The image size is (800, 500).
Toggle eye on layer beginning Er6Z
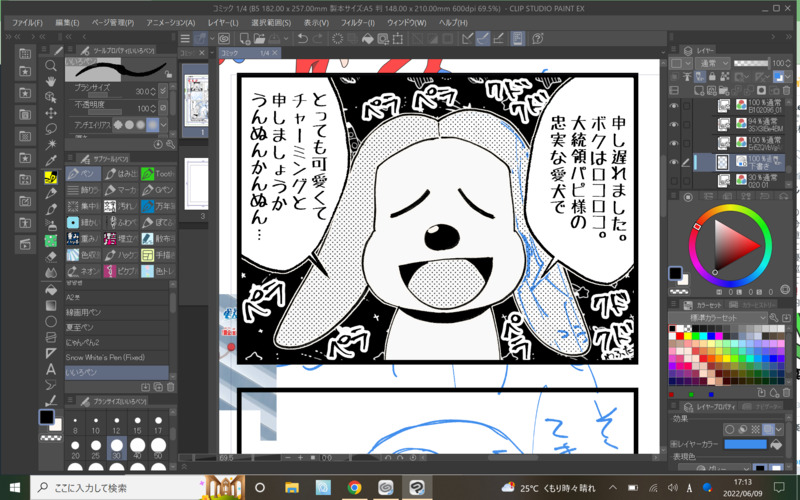(x=674, y=143)
